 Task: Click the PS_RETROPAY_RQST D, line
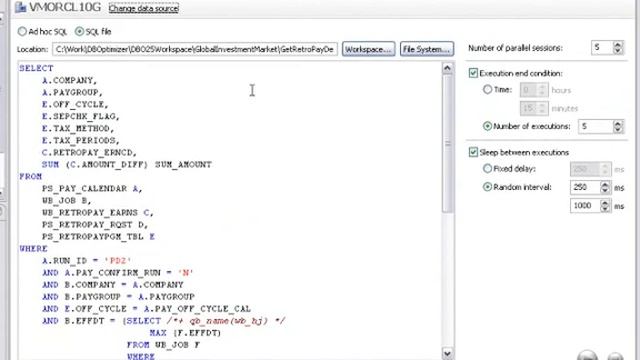pos(95,224)
